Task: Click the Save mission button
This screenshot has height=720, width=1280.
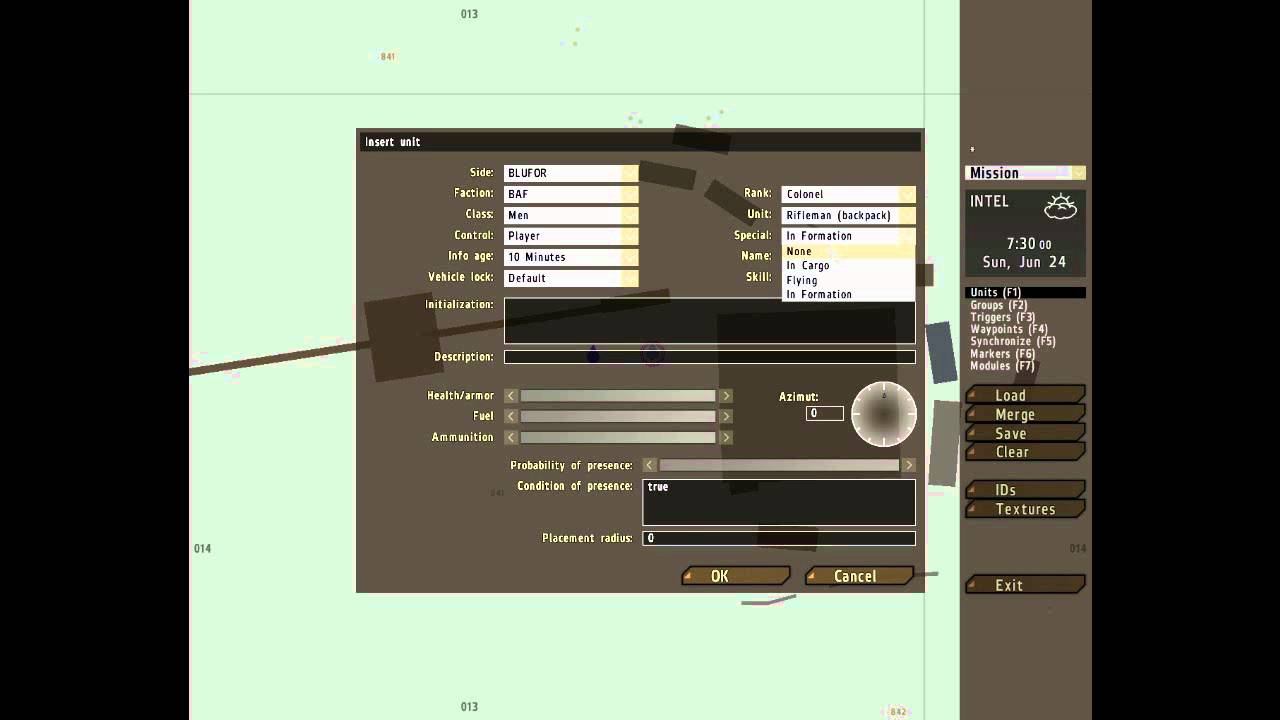Action: tap(1025, 433)
